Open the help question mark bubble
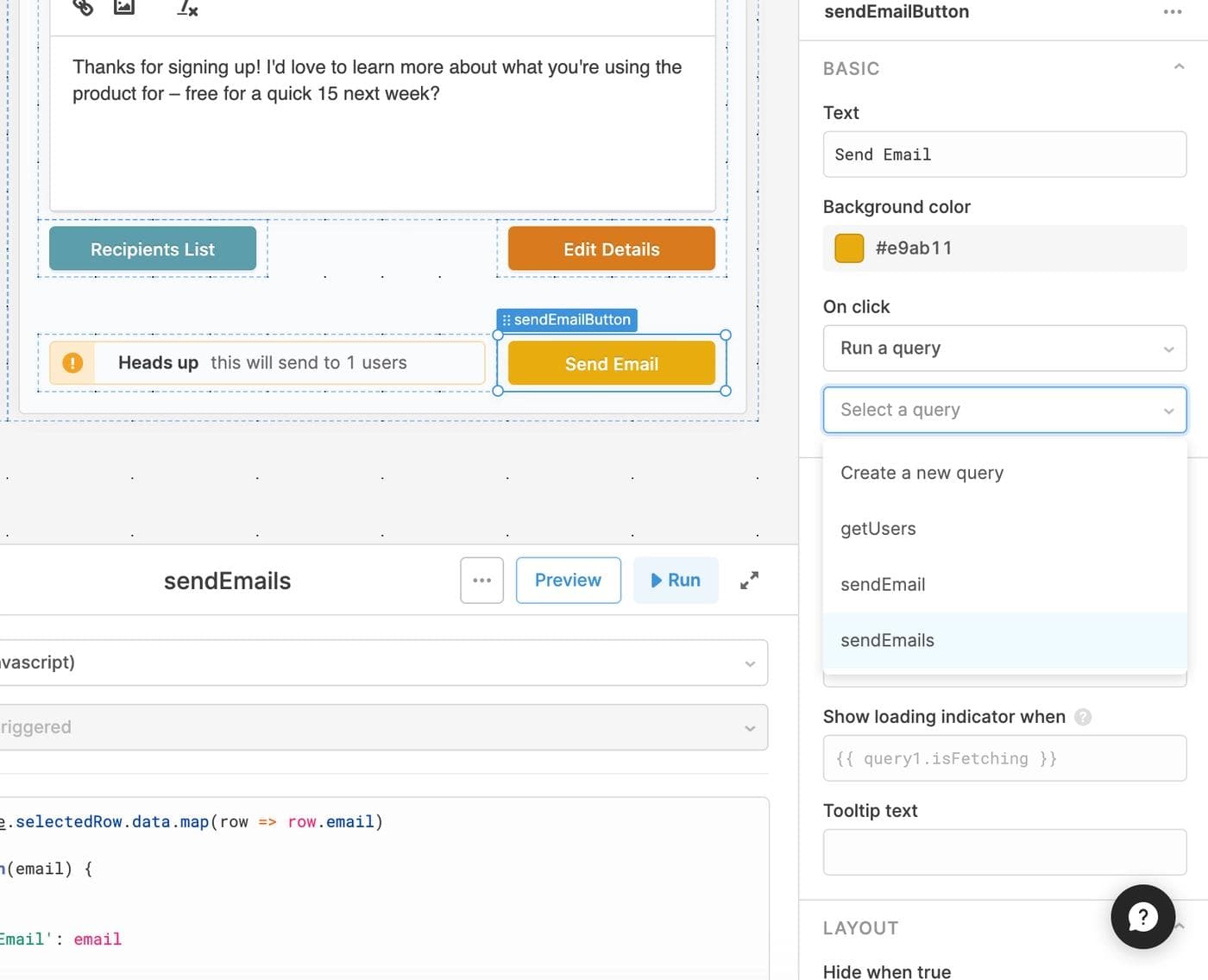 pos(1142,916)
